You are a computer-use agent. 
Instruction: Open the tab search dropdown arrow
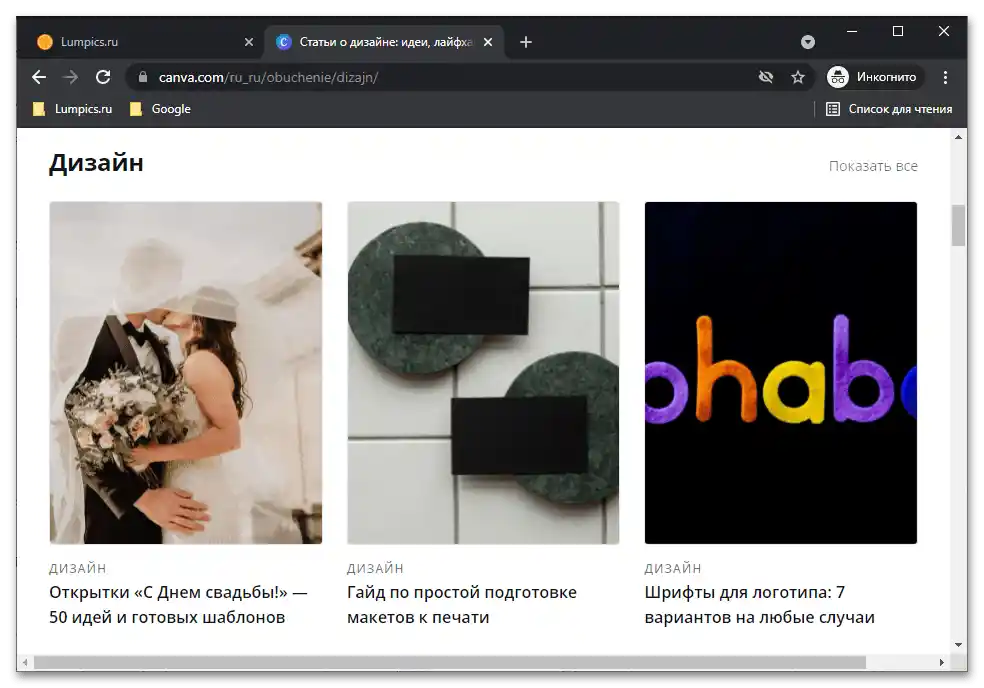[x=808, y=42]
